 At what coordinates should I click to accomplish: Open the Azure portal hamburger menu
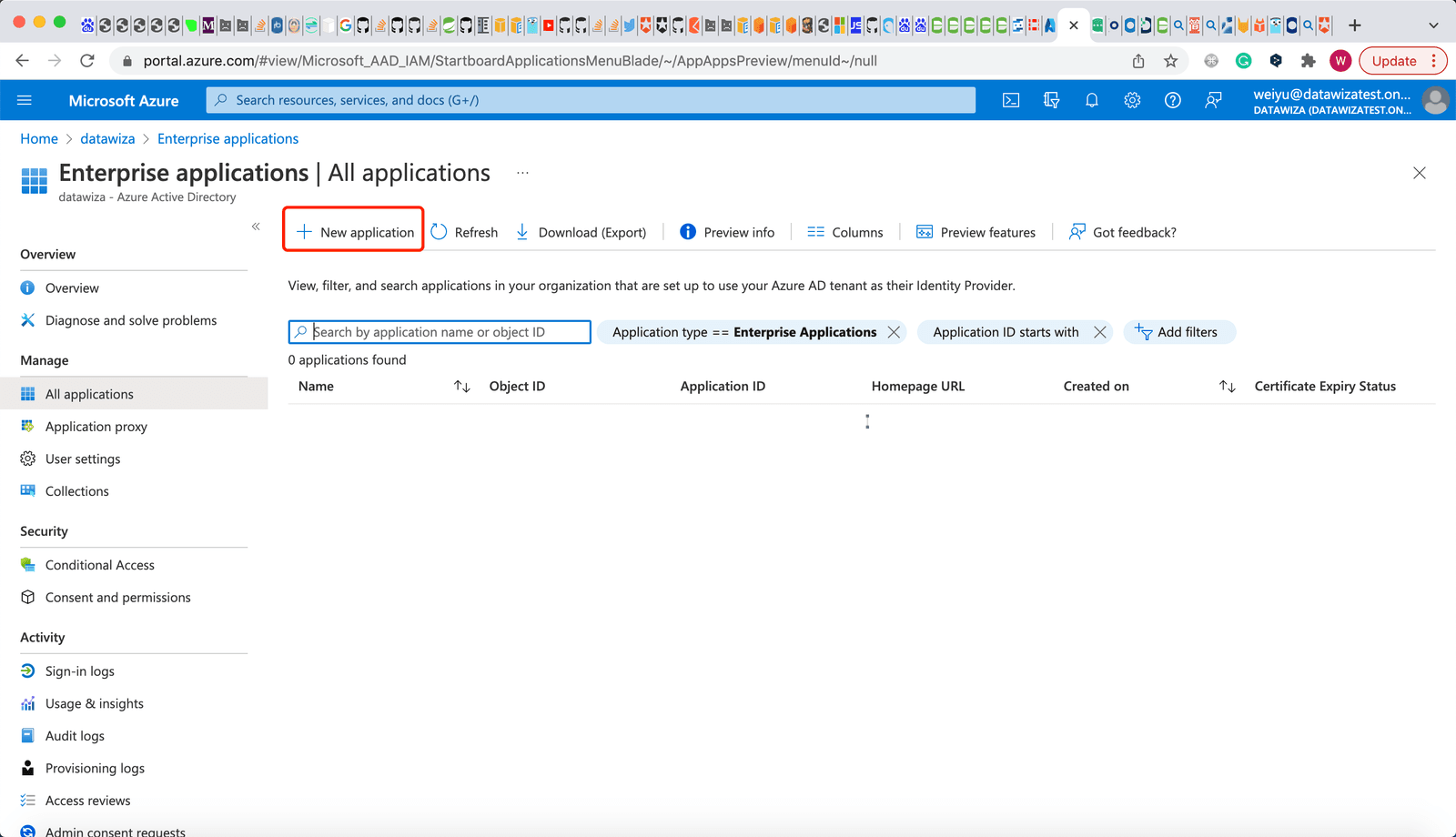[25, 100]
